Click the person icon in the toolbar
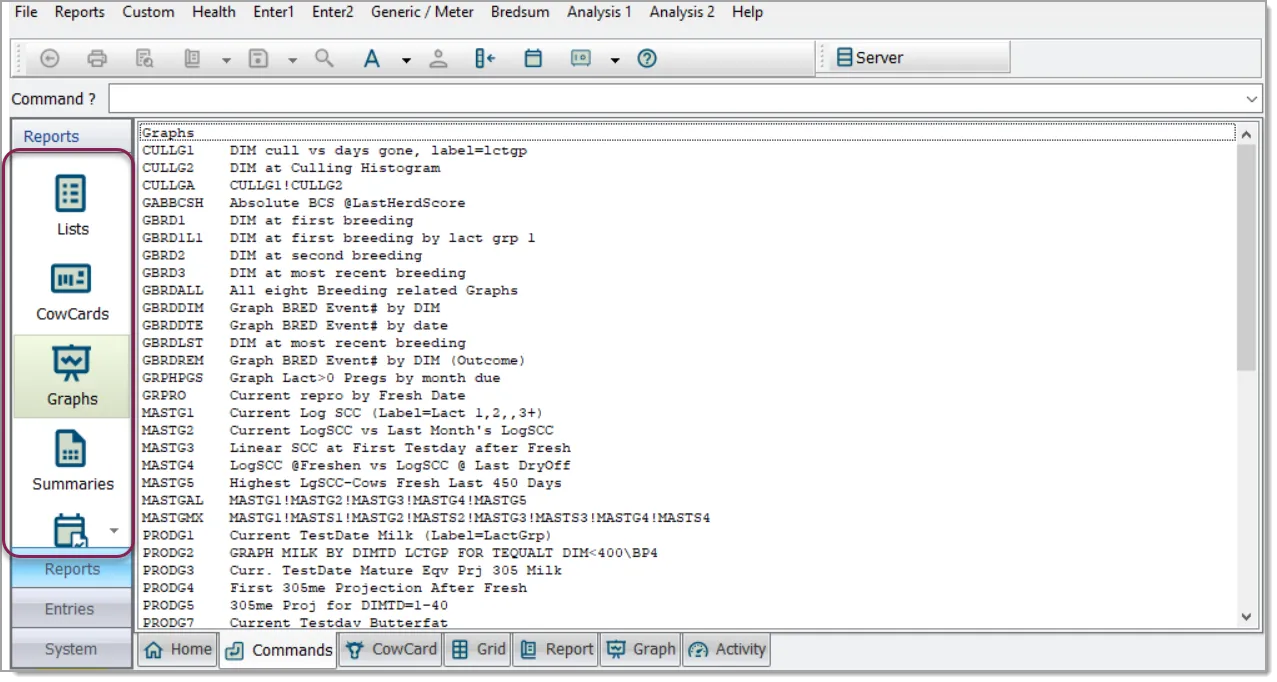Image resolution: width=1277 pixels, height=682 pixels. [438, 59]
